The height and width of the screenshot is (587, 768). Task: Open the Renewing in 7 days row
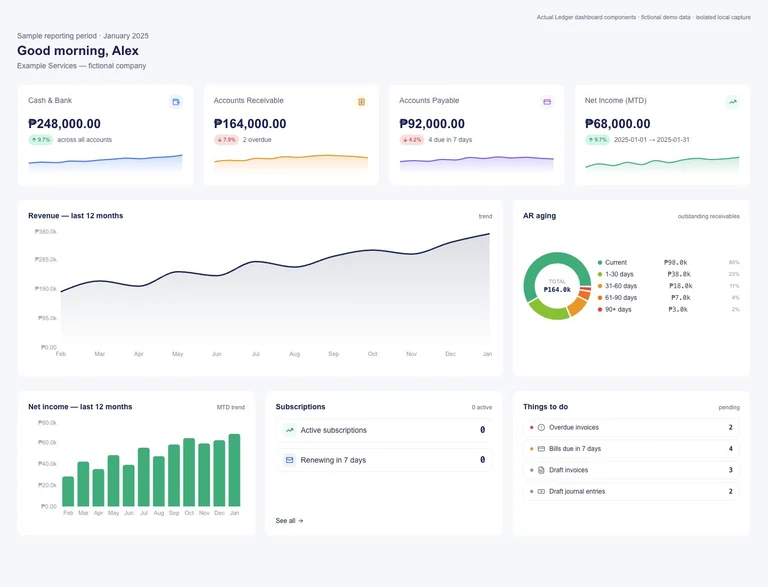[384, 460]
